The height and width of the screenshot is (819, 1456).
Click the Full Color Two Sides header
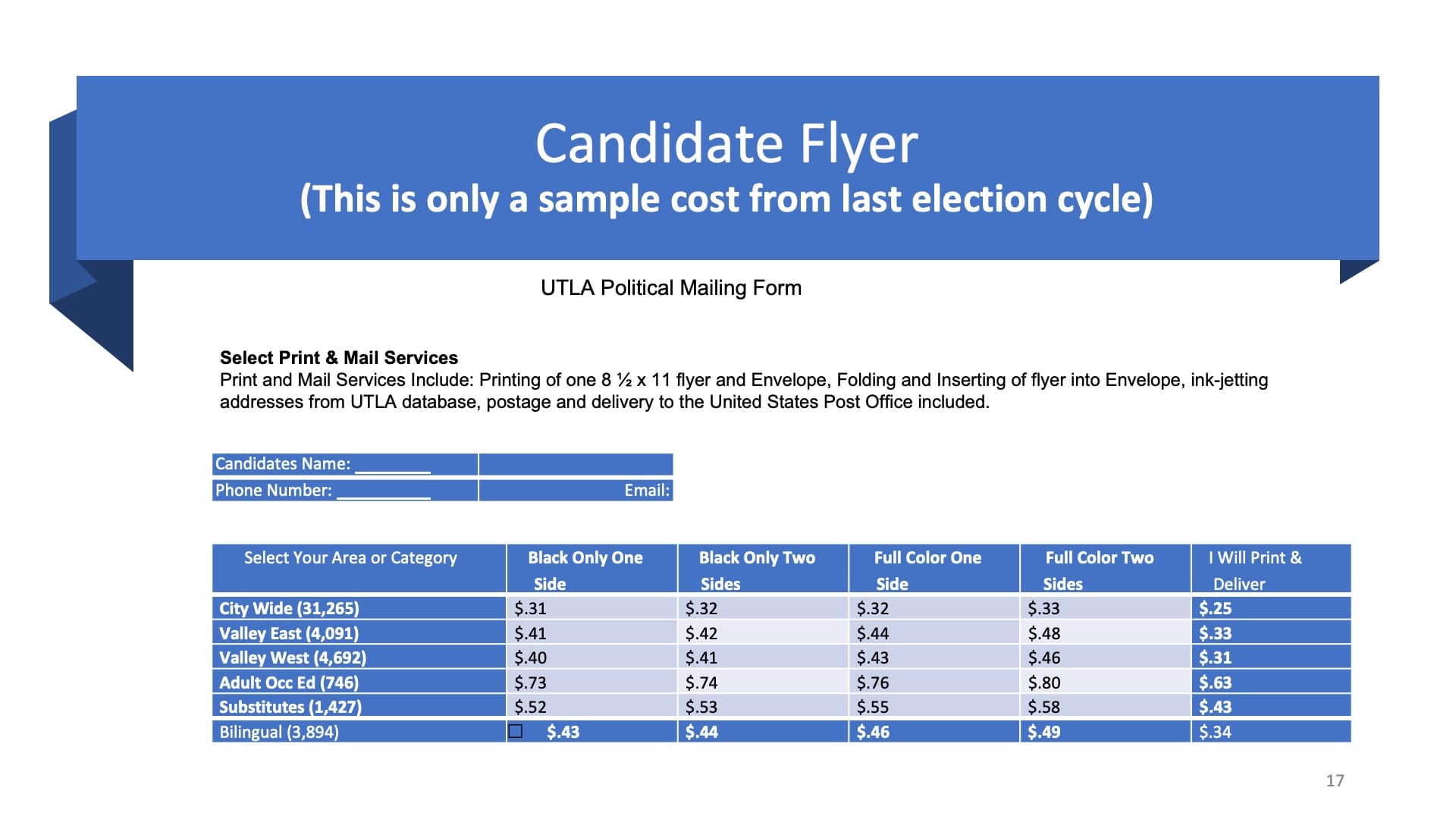click(x=1099, y=570)
